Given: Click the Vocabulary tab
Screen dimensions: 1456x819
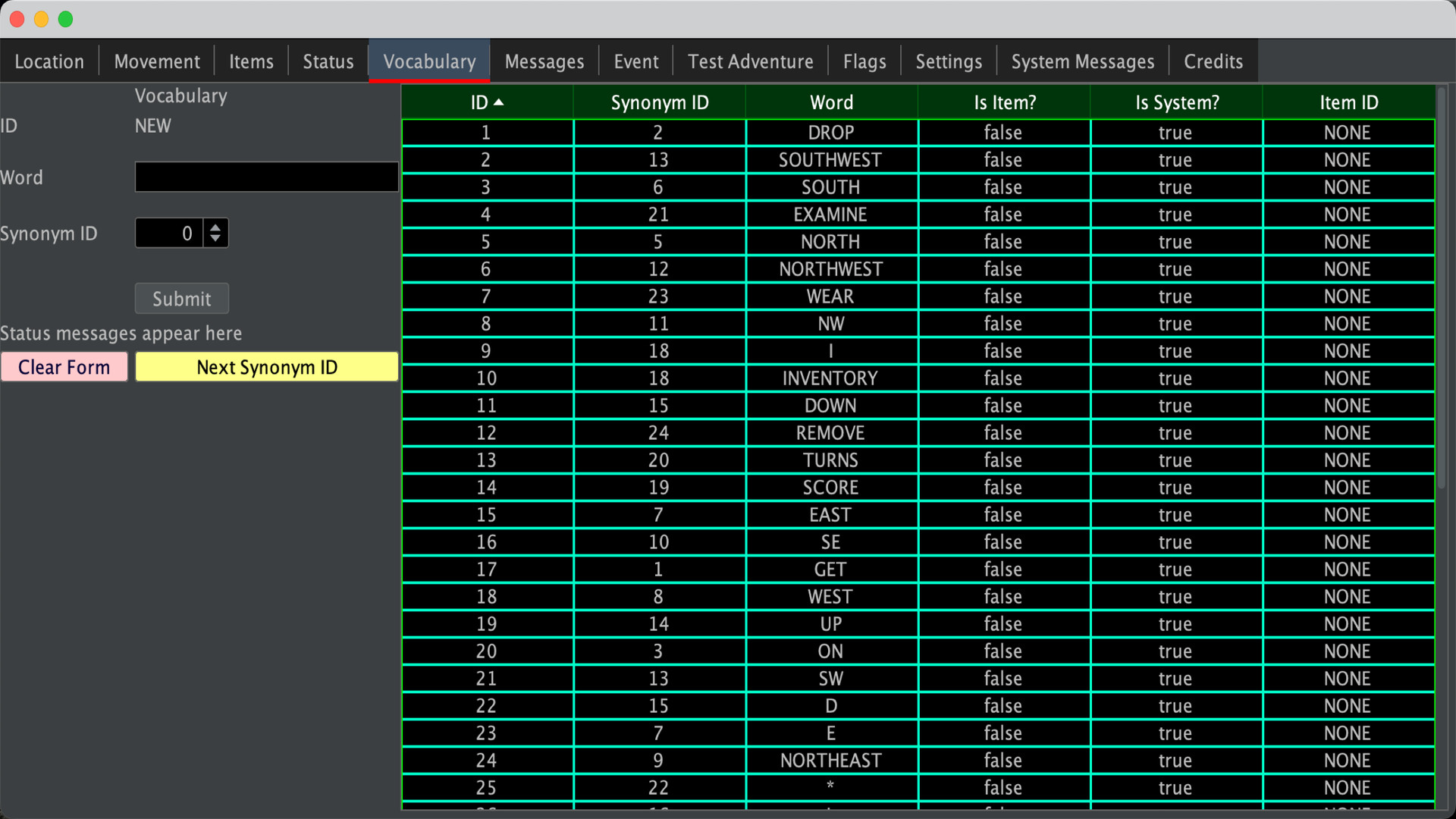Looking at the screenshot, I should (429, 61).
